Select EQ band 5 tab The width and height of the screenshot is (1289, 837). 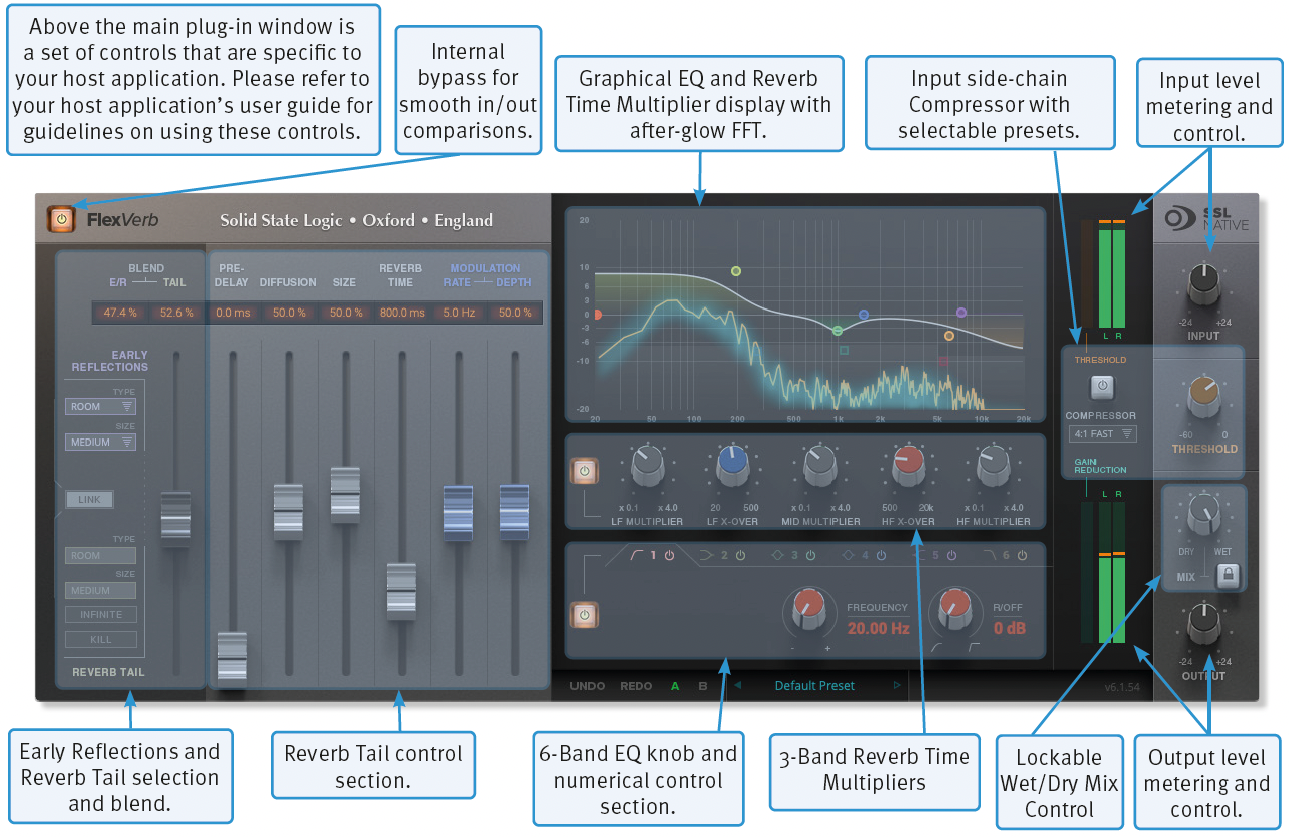[926, 555]
